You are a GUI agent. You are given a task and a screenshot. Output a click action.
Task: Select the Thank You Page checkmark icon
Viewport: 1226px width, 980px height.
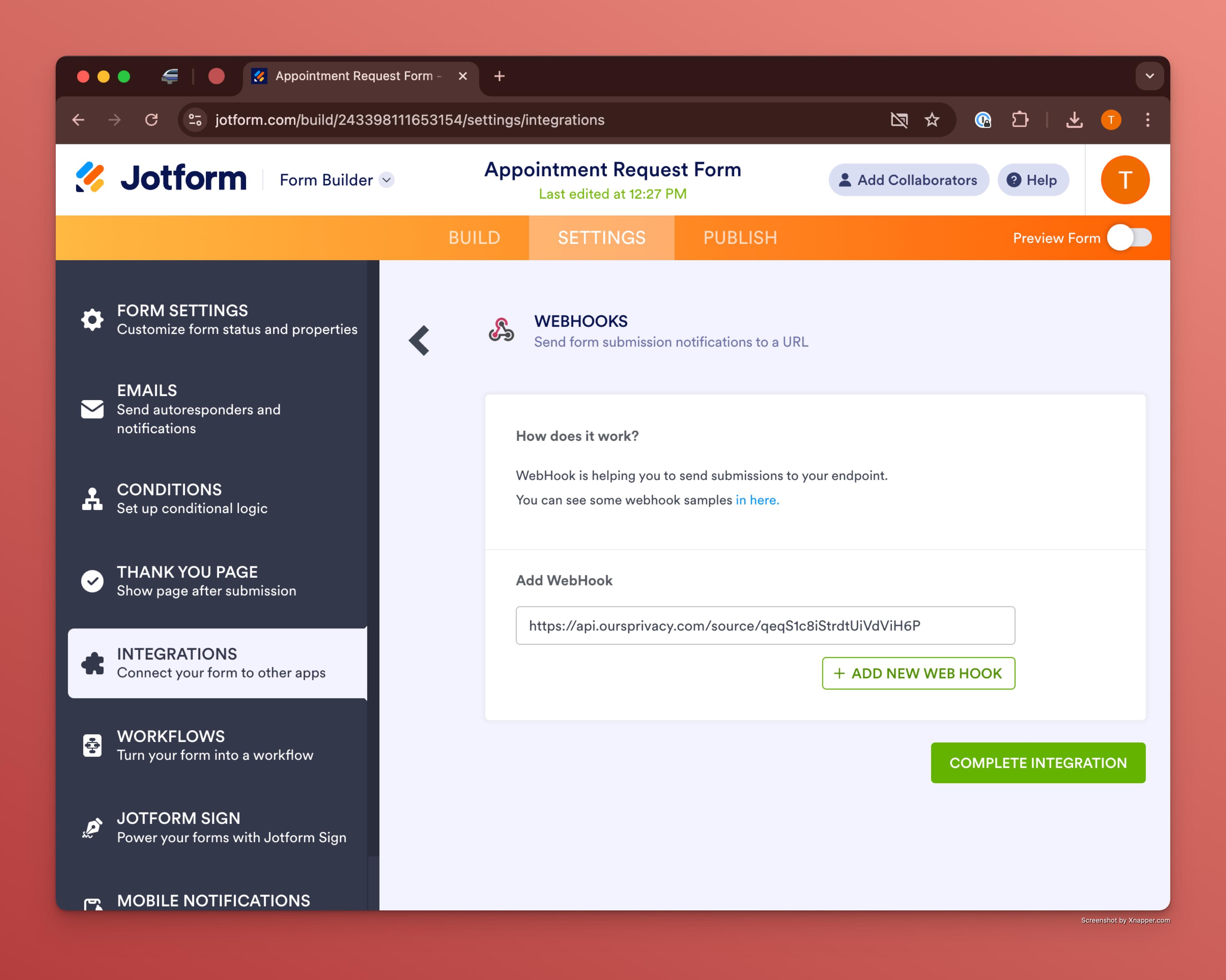tap(92, 581)
